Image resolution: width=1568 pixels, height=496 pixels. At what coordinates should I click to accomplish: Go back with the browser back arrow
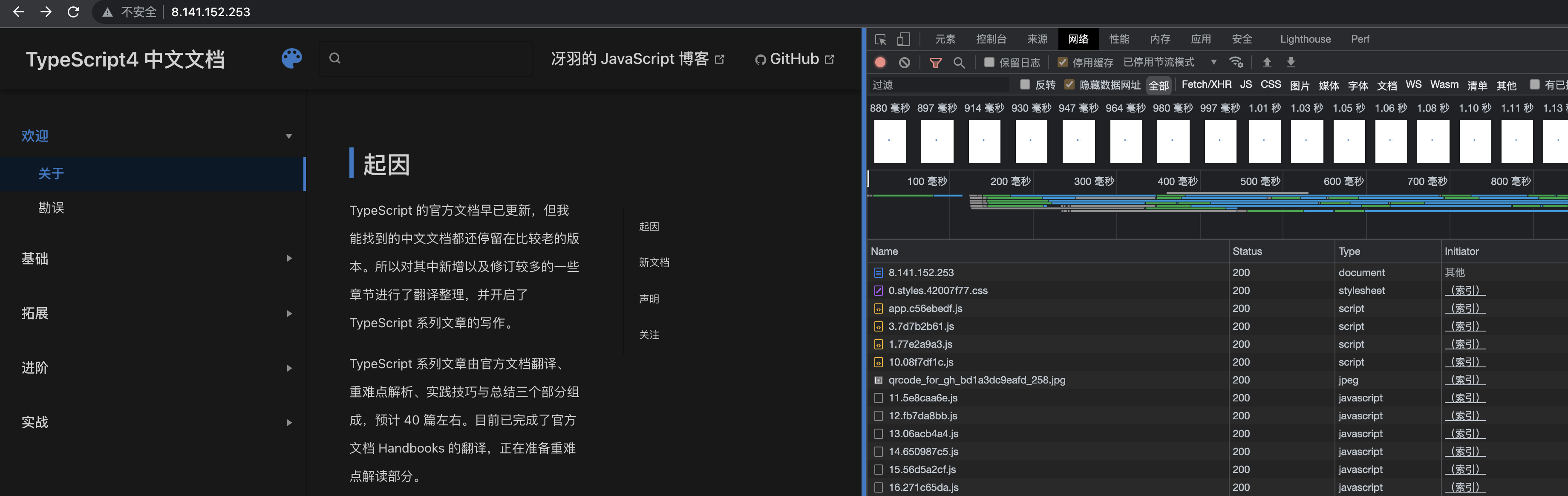coord(18,12)
